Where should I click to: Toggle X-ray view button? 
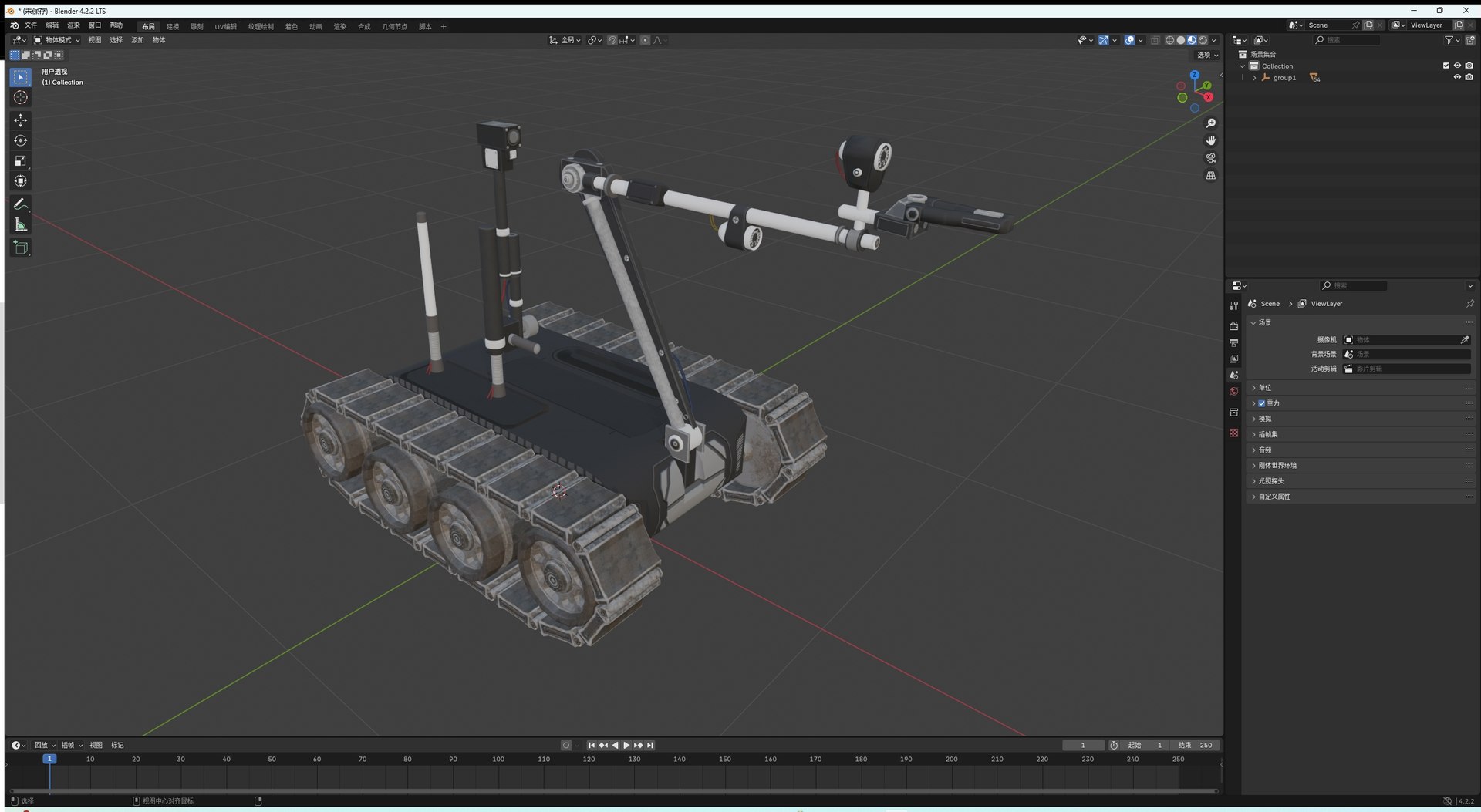pyautogui.click(x=1155, y=40)
